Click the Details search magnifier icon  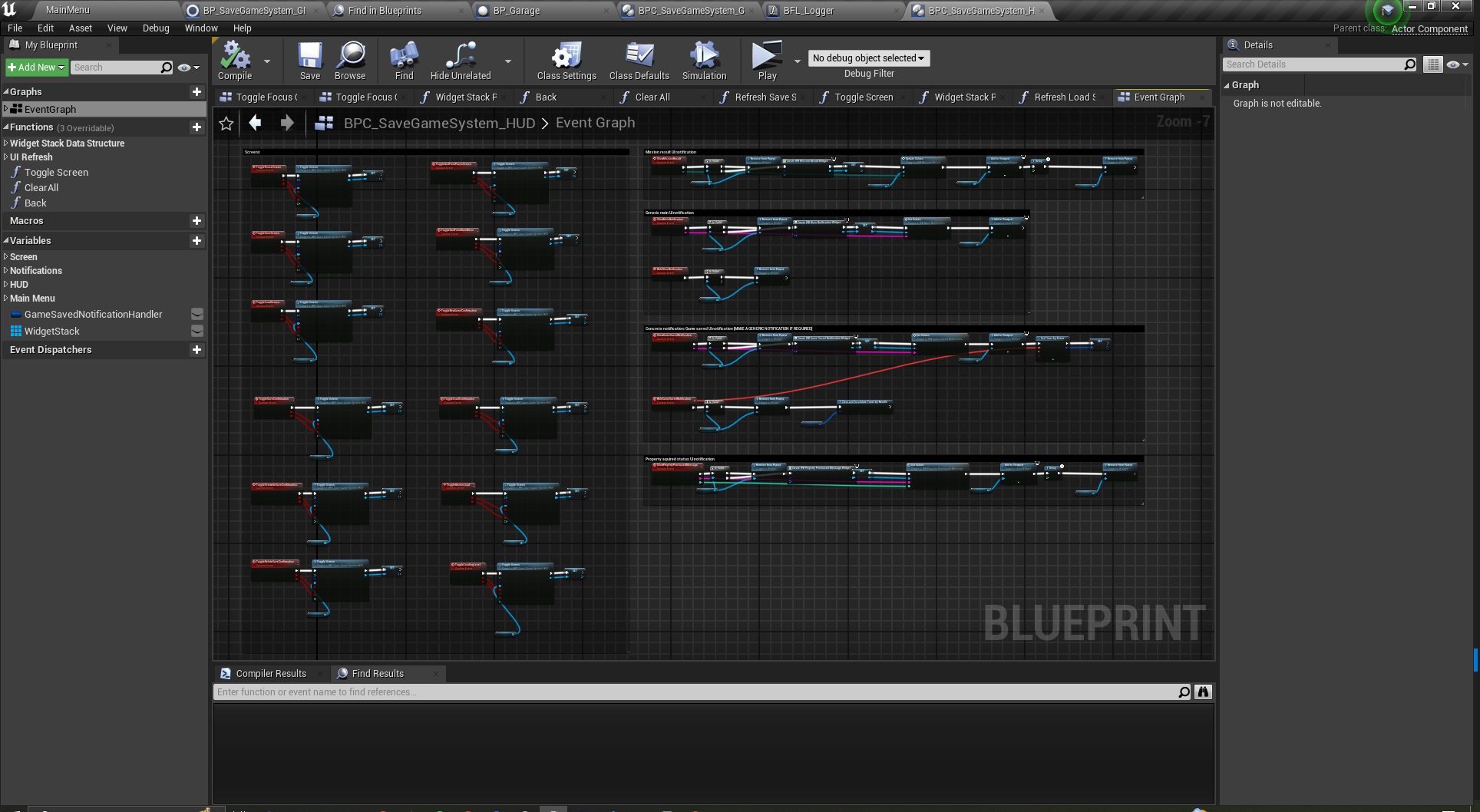click(x=1409, y=64)
